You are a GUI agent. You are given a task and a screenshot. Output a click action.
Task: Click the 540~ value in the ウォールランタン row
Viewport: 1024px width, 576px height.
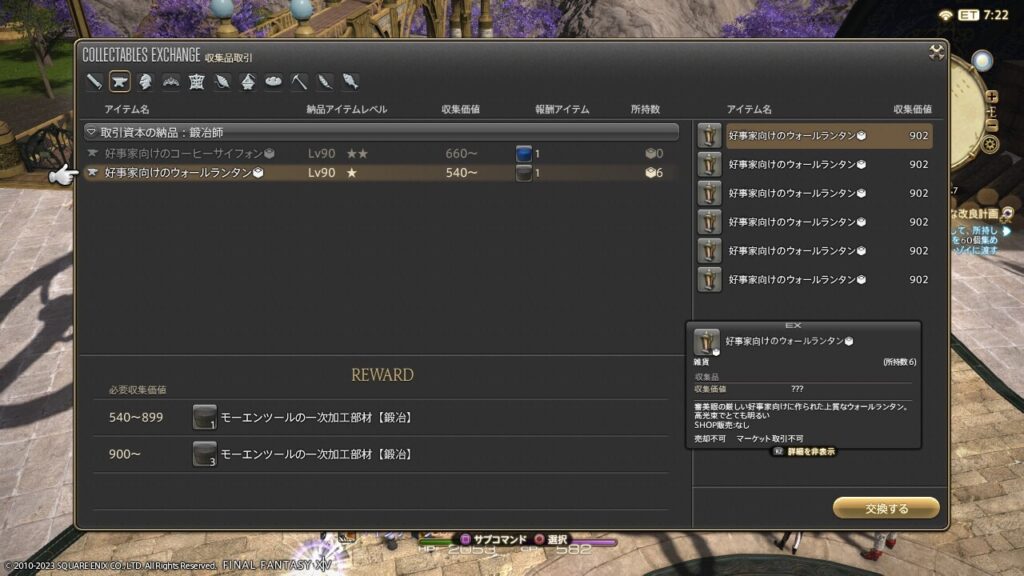pos(461,173)
